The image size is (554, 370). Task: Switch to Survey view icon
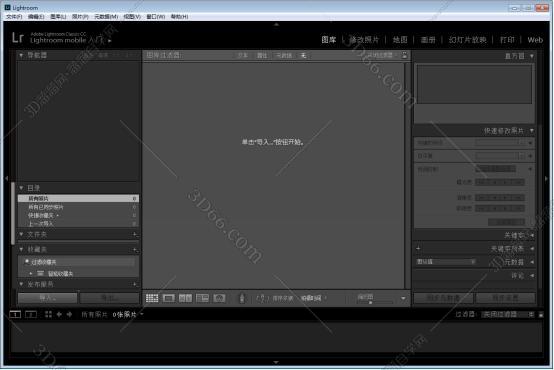point(202,298)
